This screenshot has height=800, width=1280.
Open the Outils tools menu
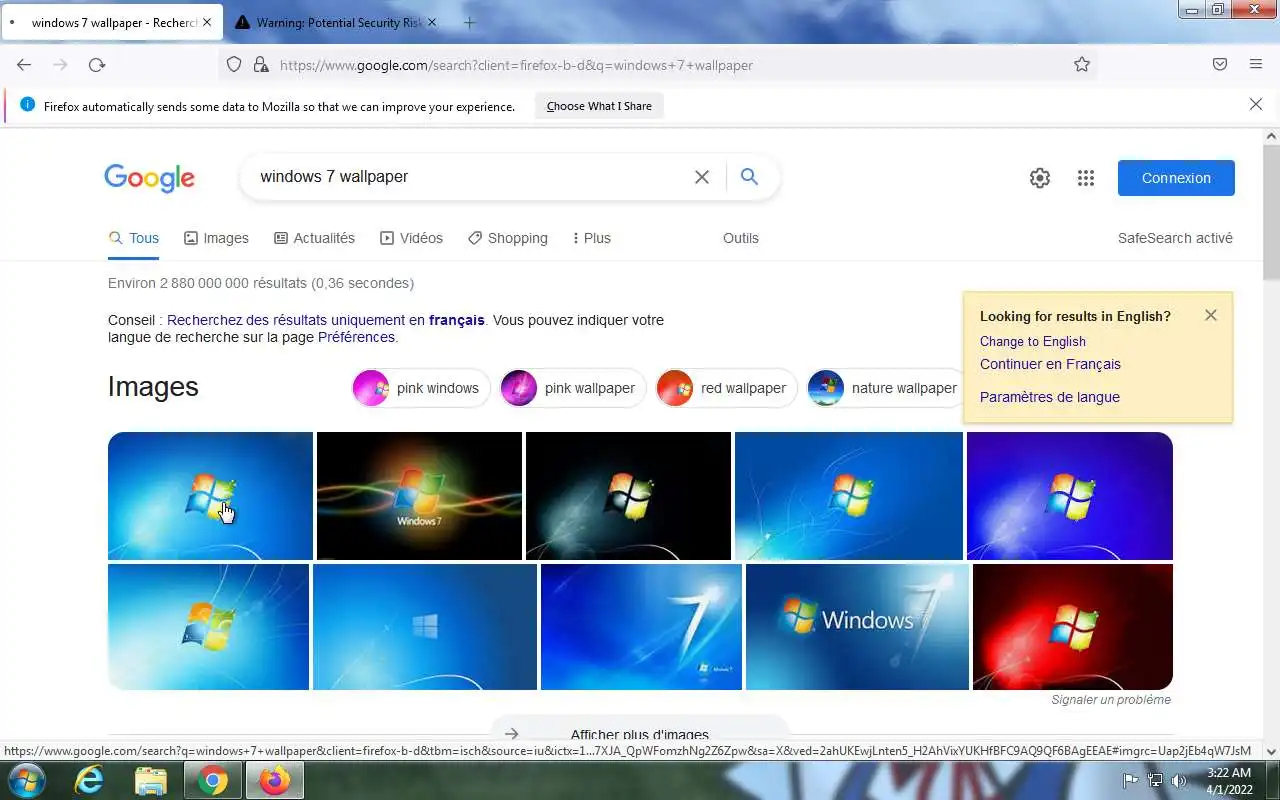click(x=741, y=238)
